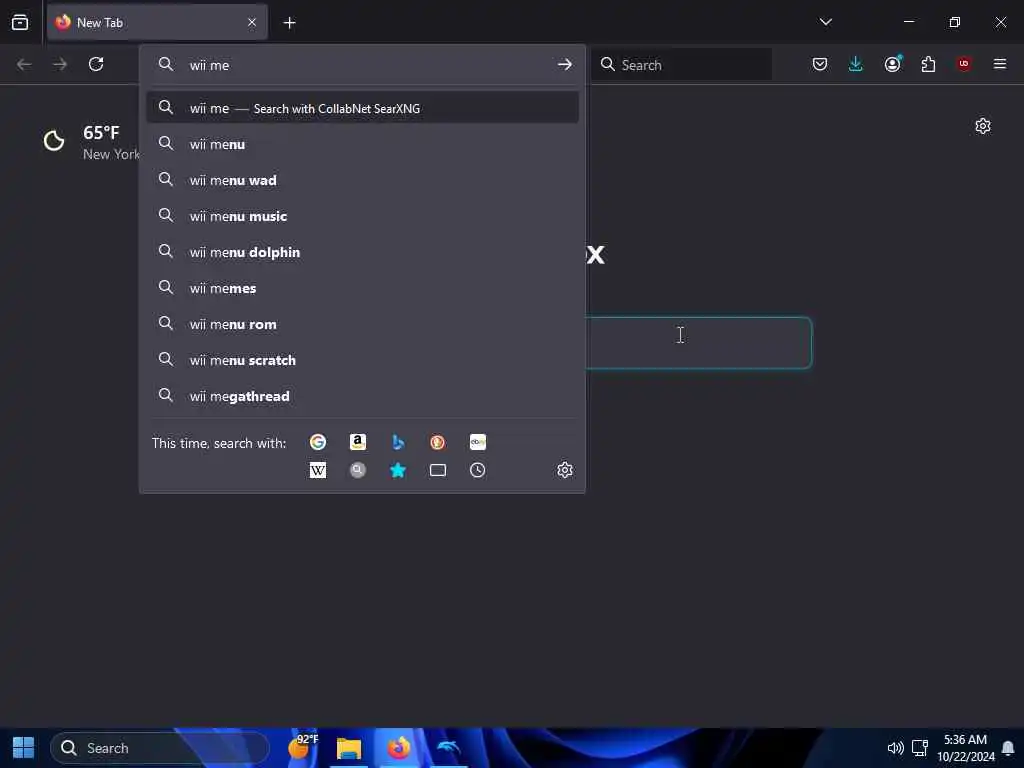Reload the current page

coord(96,64)
